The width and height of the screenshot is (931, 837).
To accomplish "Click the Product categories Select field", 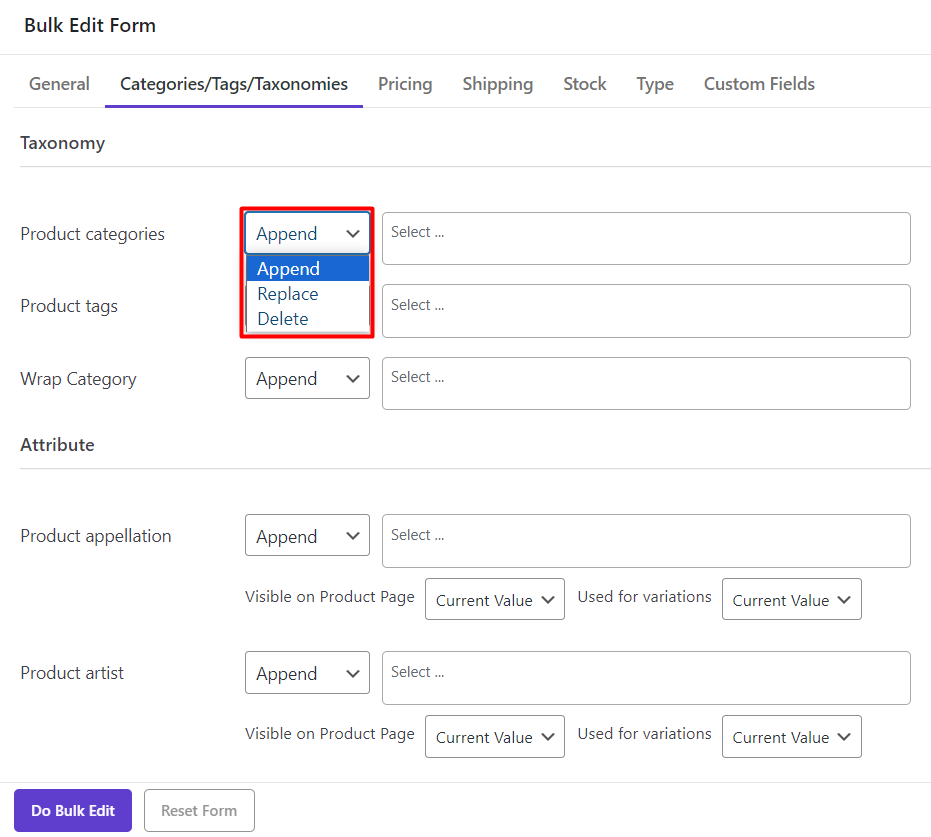I will point(646,238).
